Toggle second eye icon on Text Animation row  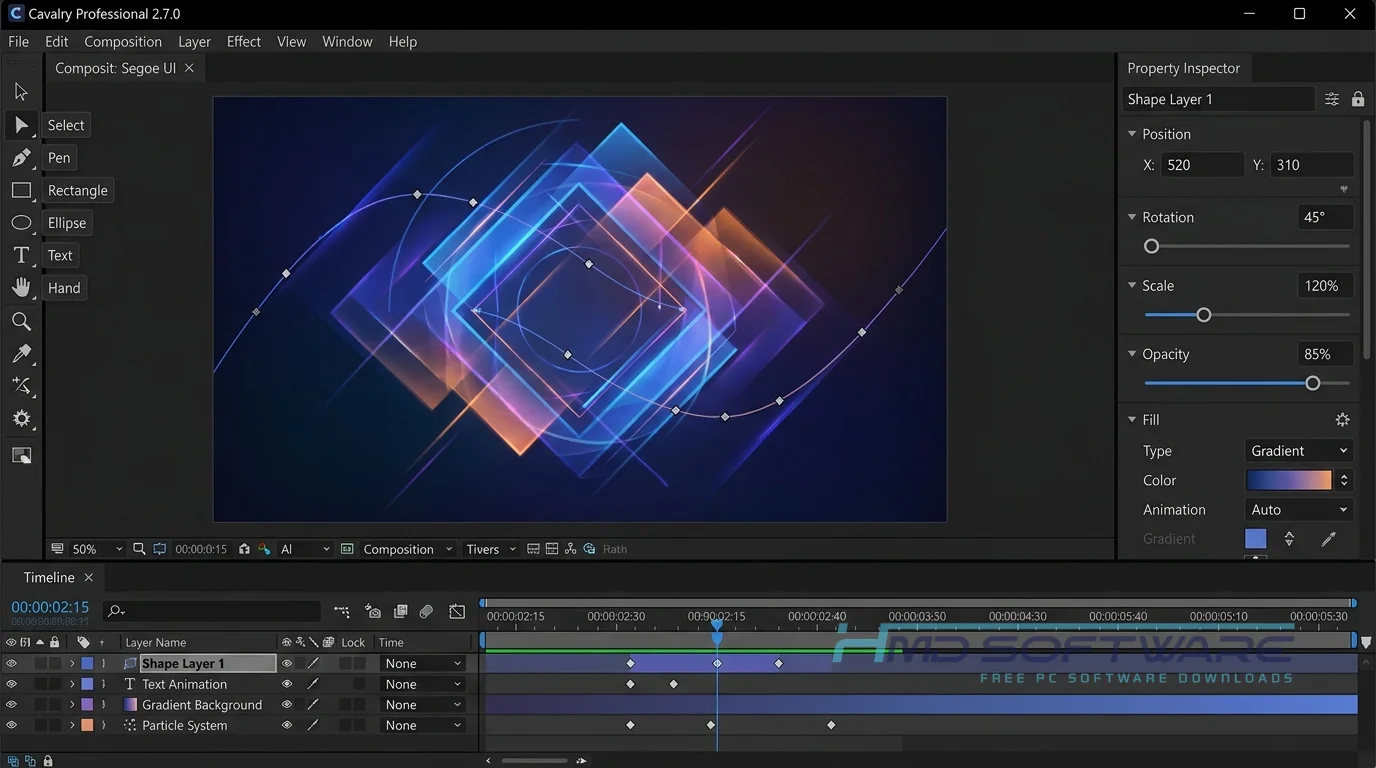[287, 684]
